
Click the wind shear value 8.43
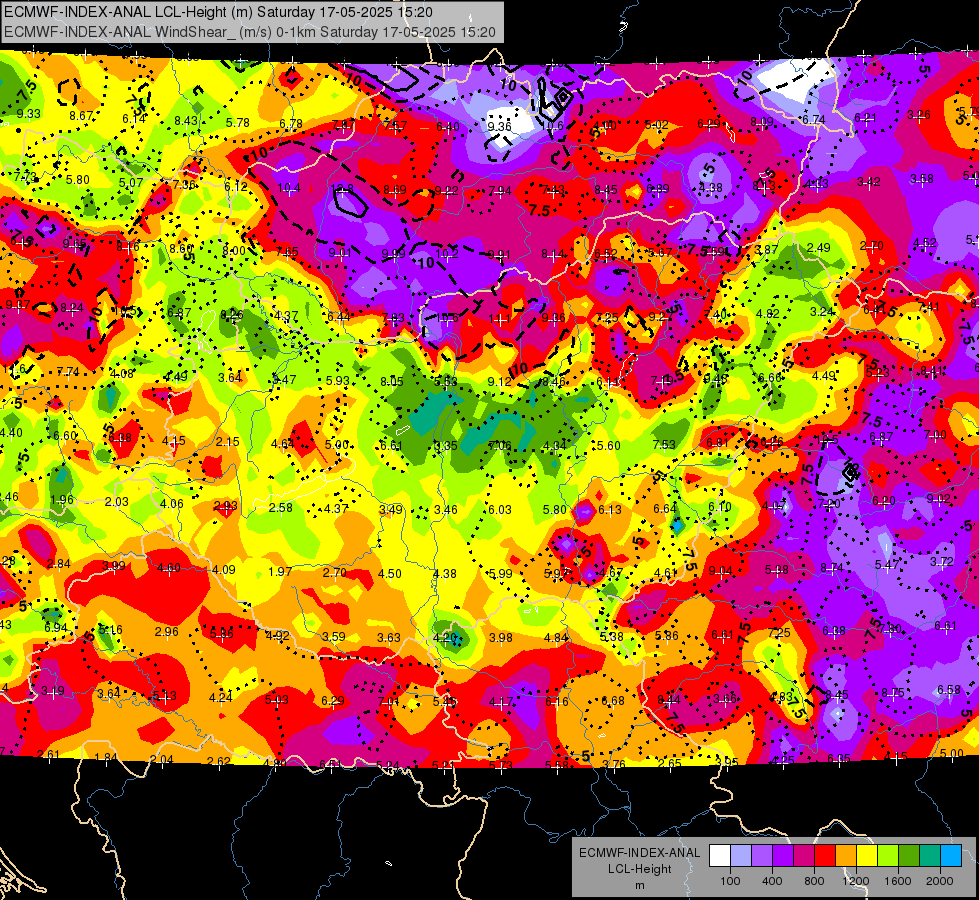[185, 121]
